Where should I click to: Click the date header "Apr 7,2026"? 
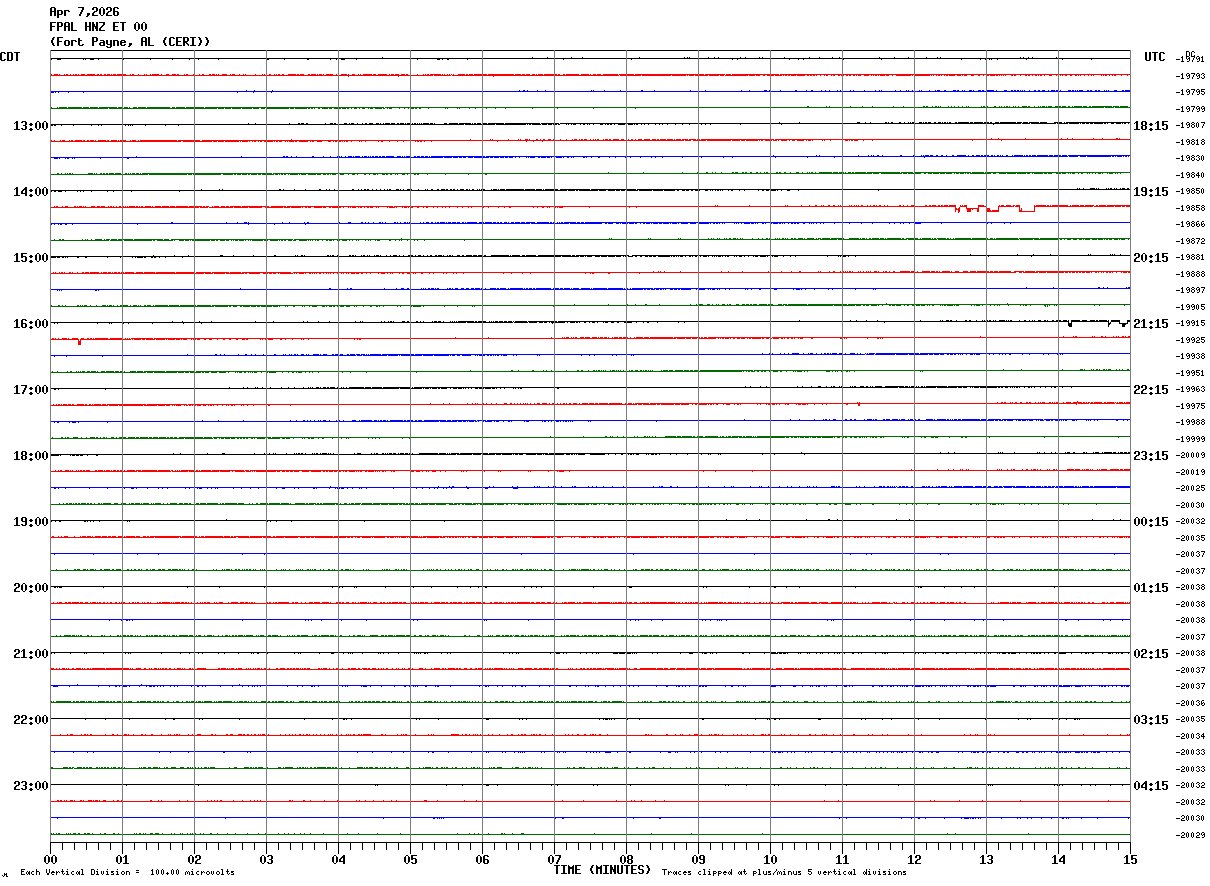(84, 12)
